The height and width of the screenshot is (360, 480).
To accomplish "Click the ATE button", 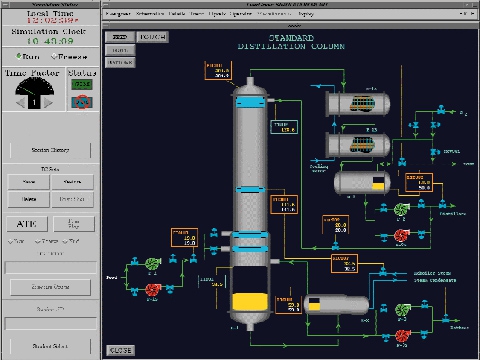I will (27, 224).
